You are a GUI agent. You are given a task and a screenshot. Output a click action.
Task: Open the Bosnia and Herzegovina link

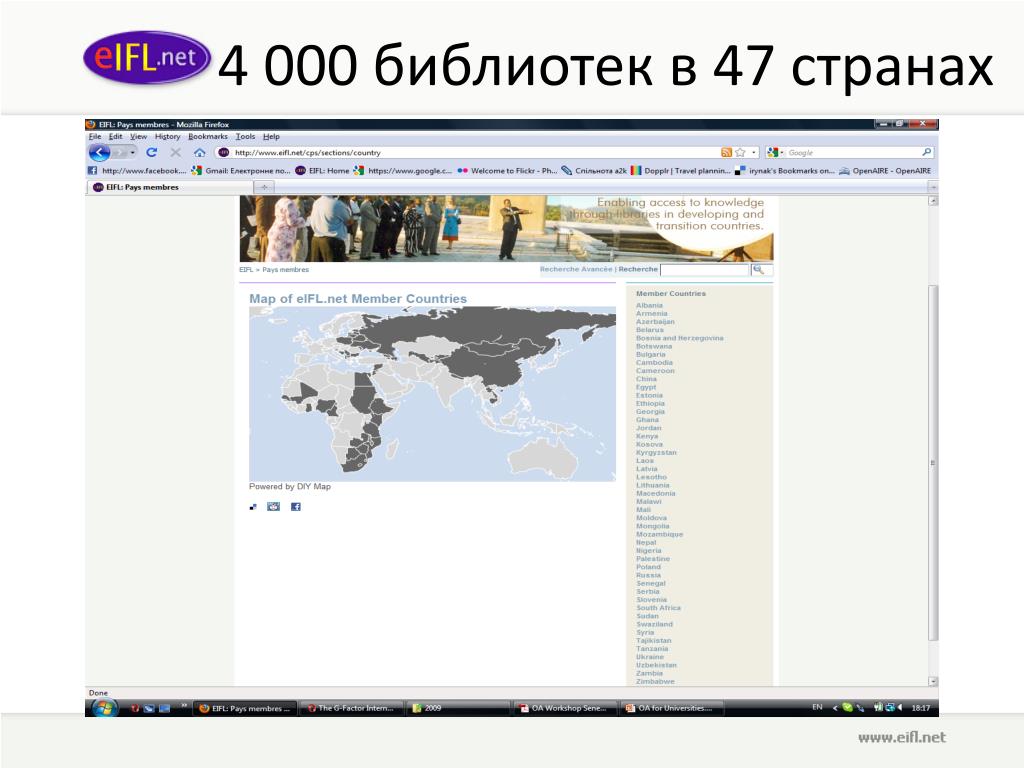pos(680,338)
